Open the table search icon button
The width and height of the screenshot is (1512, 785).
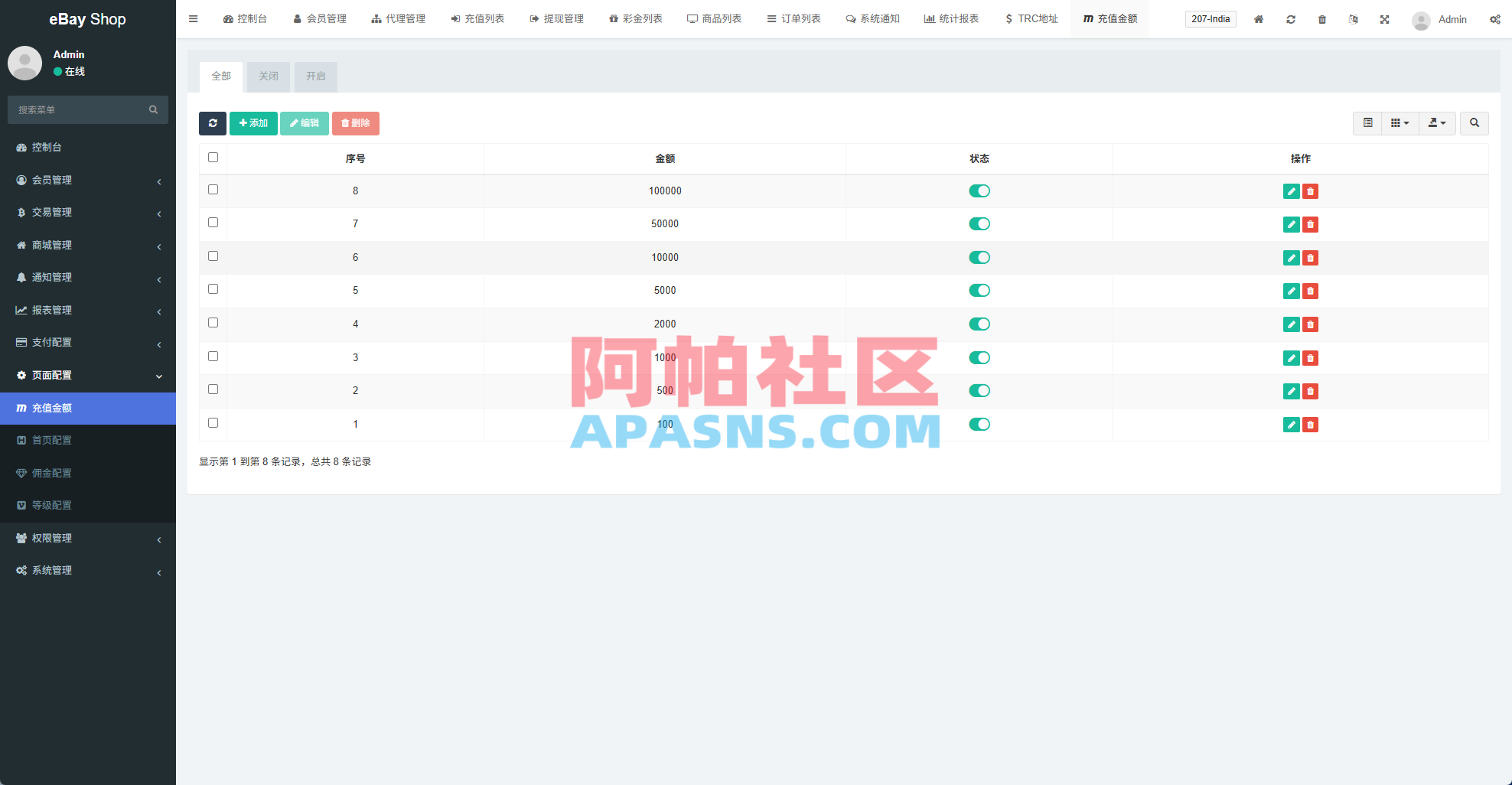click(x=1475, y=123)
